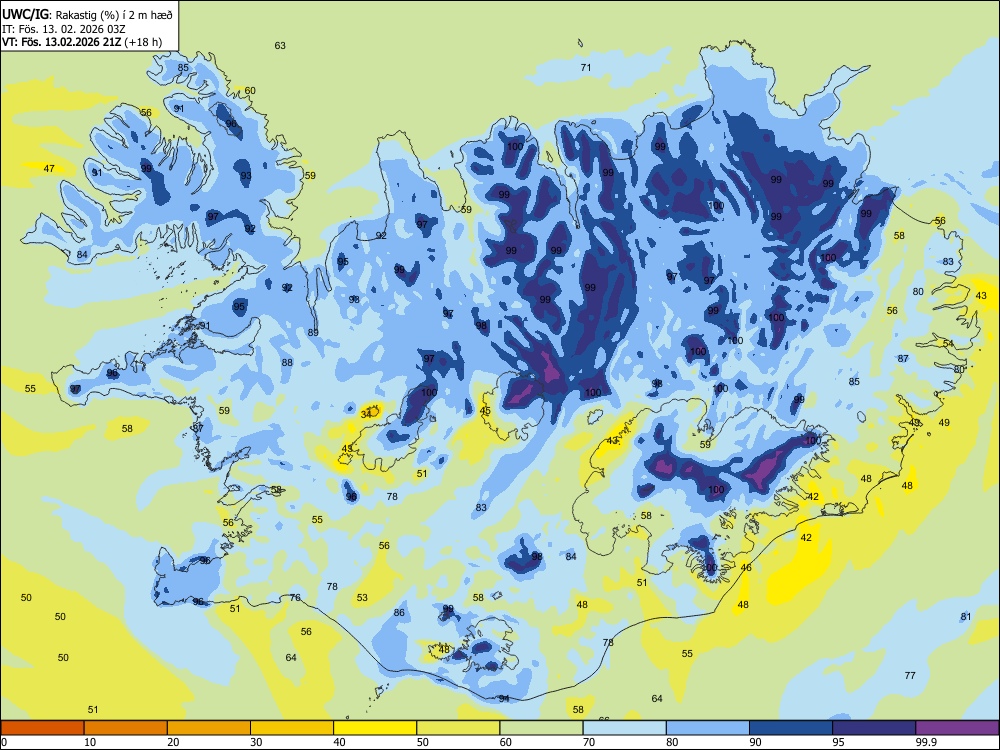Click the 'VT: Fös. 13.02.2026 21Z (+18 h)' line
1000x750 pixels.
coord(82,42)
